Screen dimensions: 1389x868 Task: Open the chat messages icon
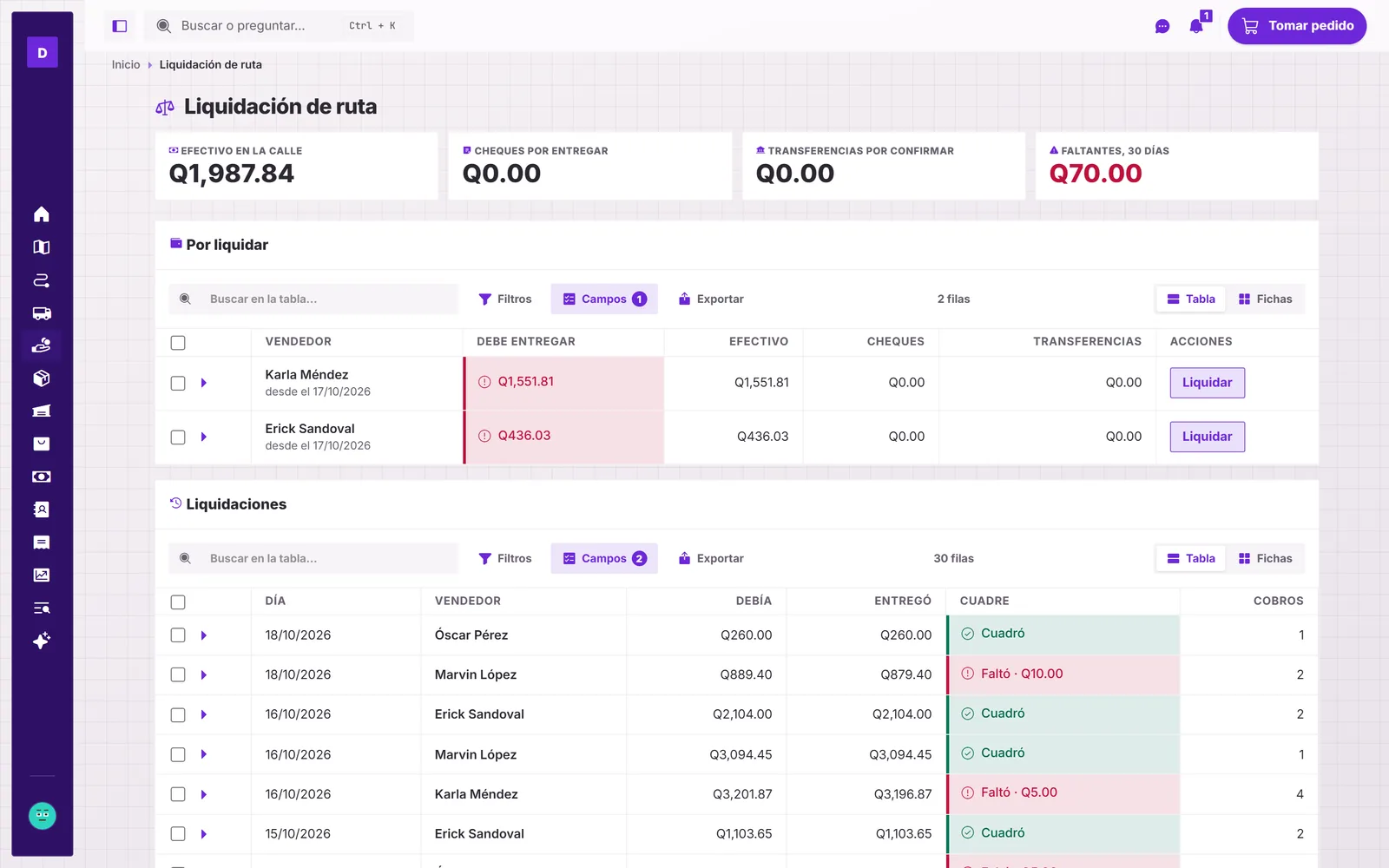point(1162,26)
